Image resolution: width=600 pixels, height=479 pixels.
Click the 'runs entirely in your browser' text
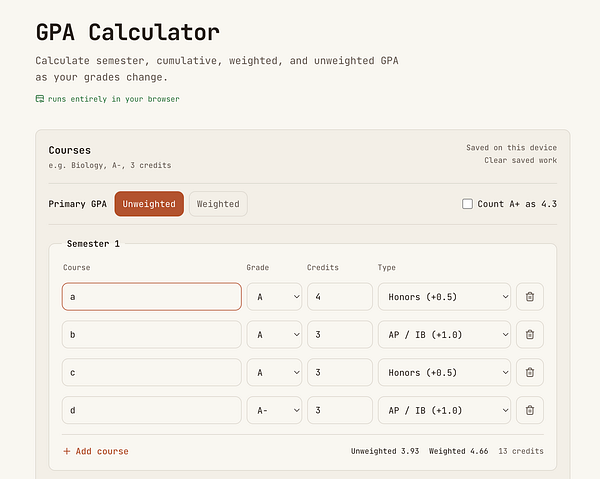(114, 99)
